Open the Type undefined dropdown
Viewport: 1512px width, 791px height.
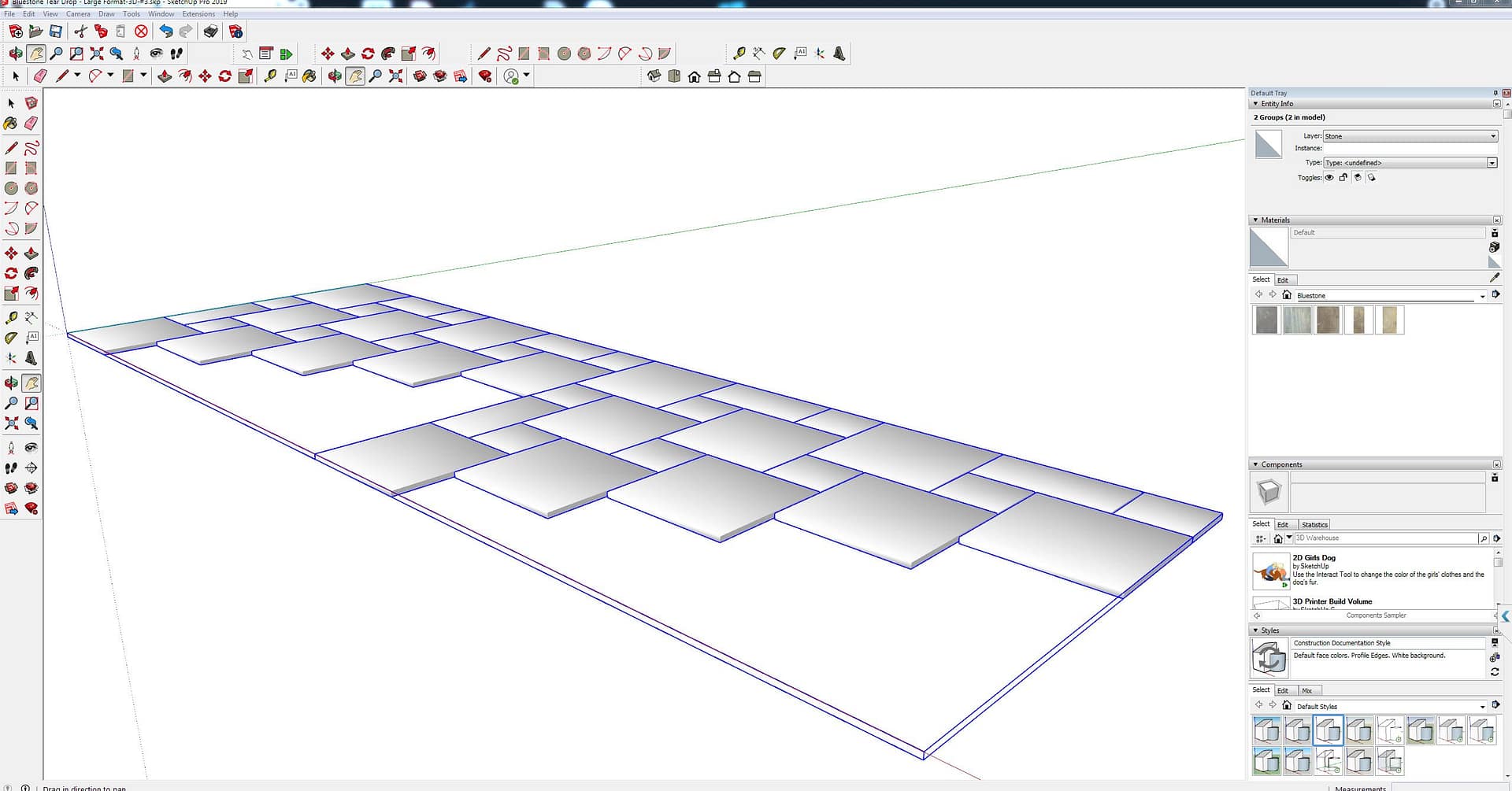pyautogui.click(x=1492, y=163)
